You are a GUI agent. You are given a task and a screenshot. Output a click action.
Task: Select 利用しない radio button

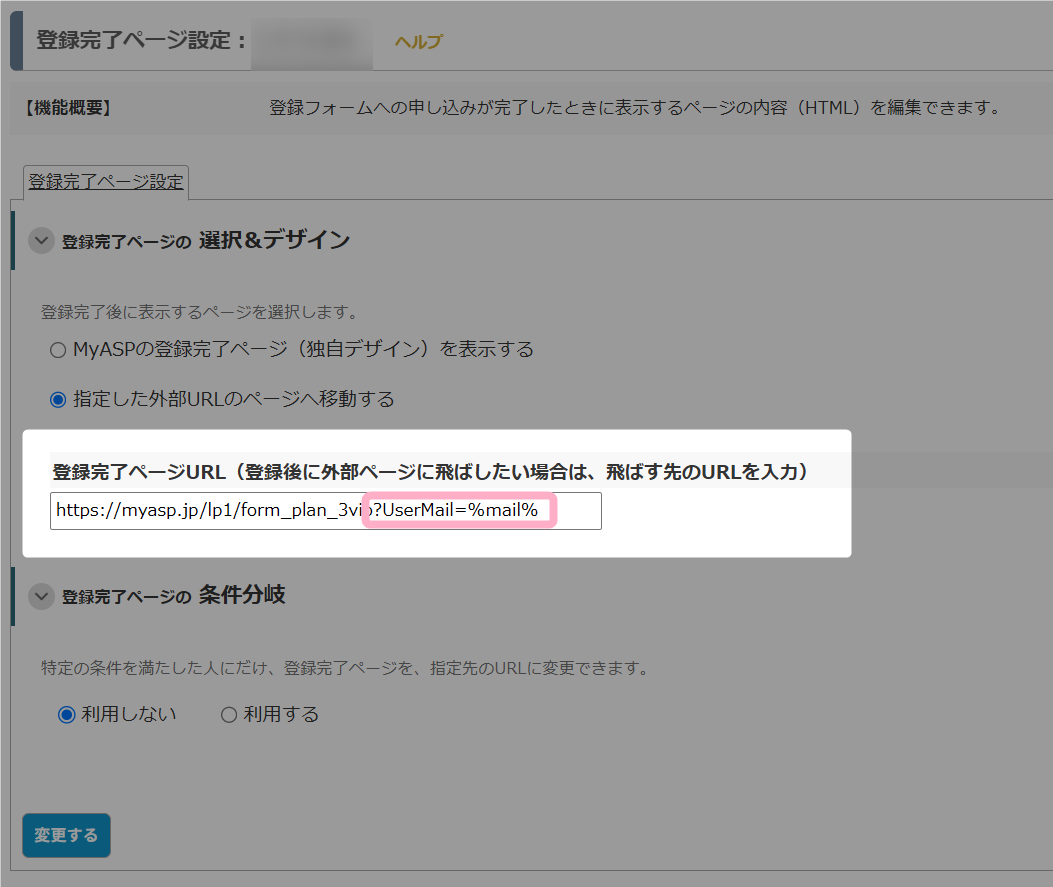66,714
